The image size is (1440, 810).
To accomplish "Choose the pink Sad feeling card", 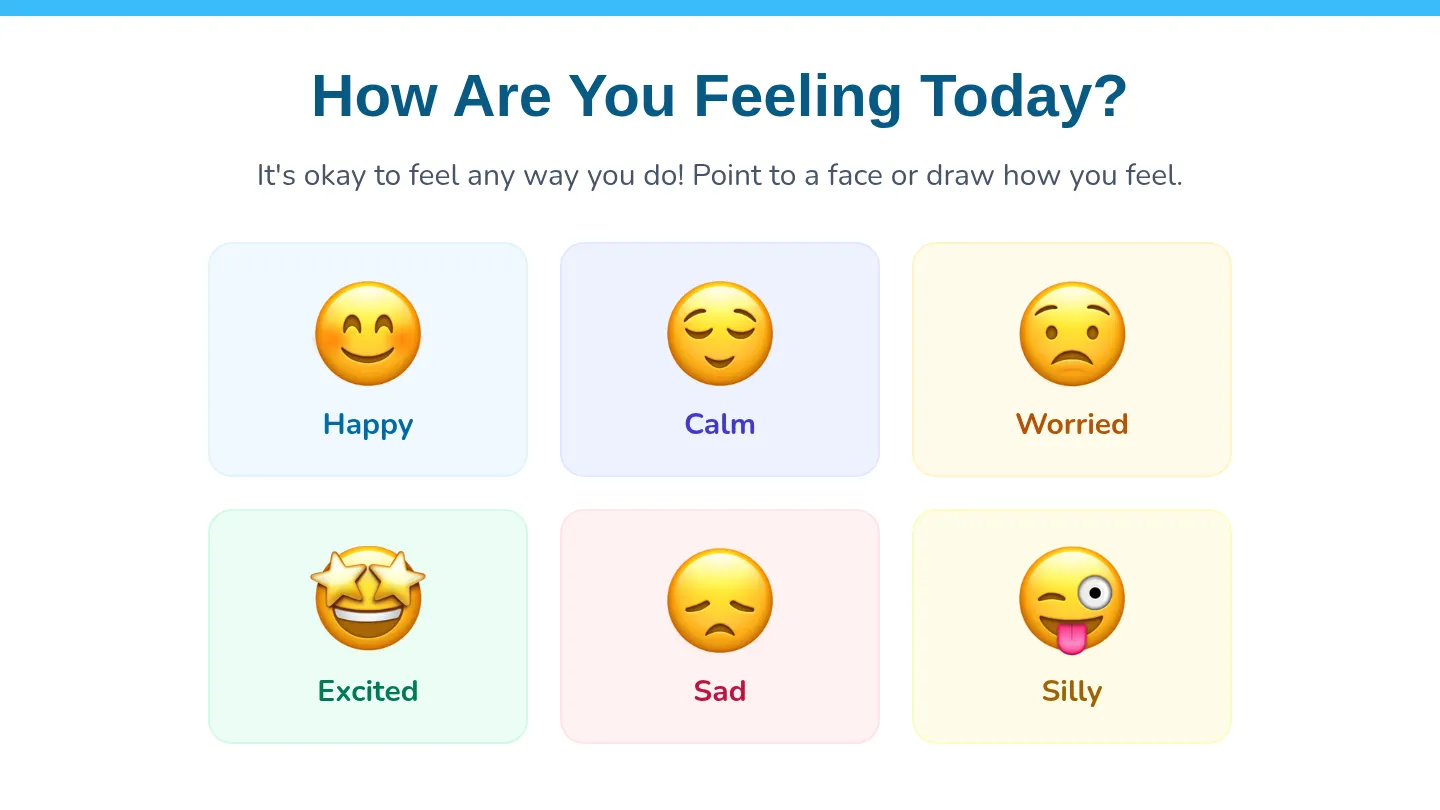I will coord(720,626).
